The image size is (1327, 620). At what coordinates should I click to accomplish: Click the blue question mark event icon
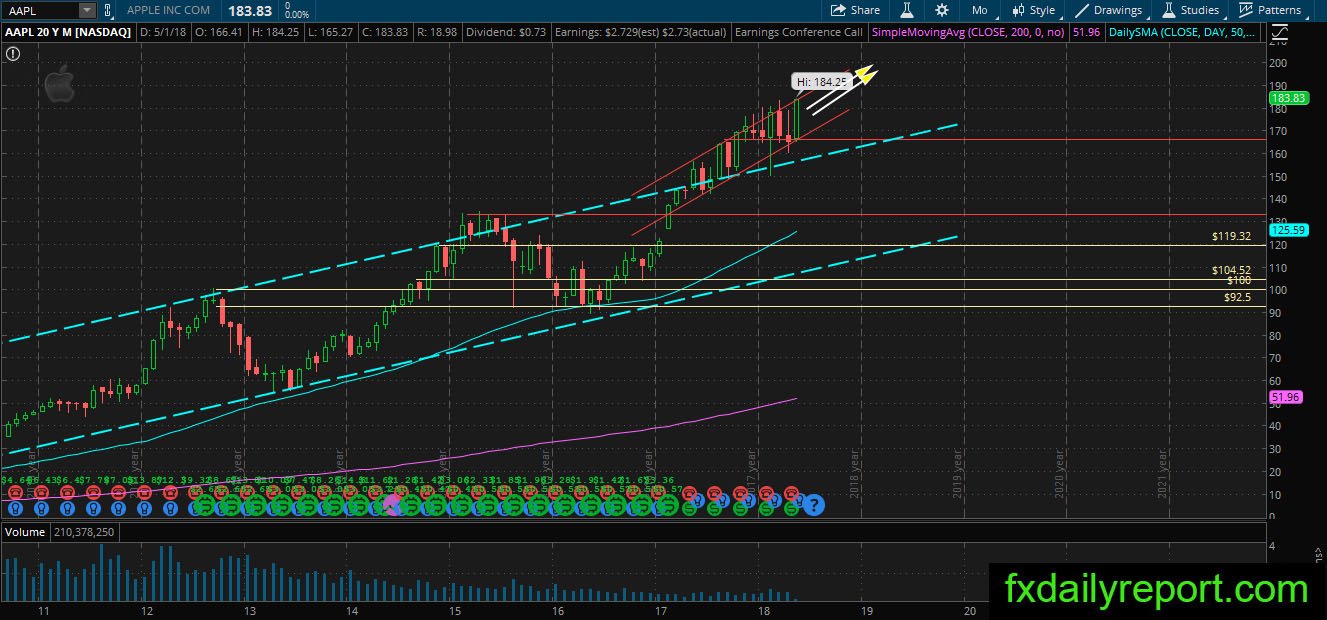(x=813, y=505)
